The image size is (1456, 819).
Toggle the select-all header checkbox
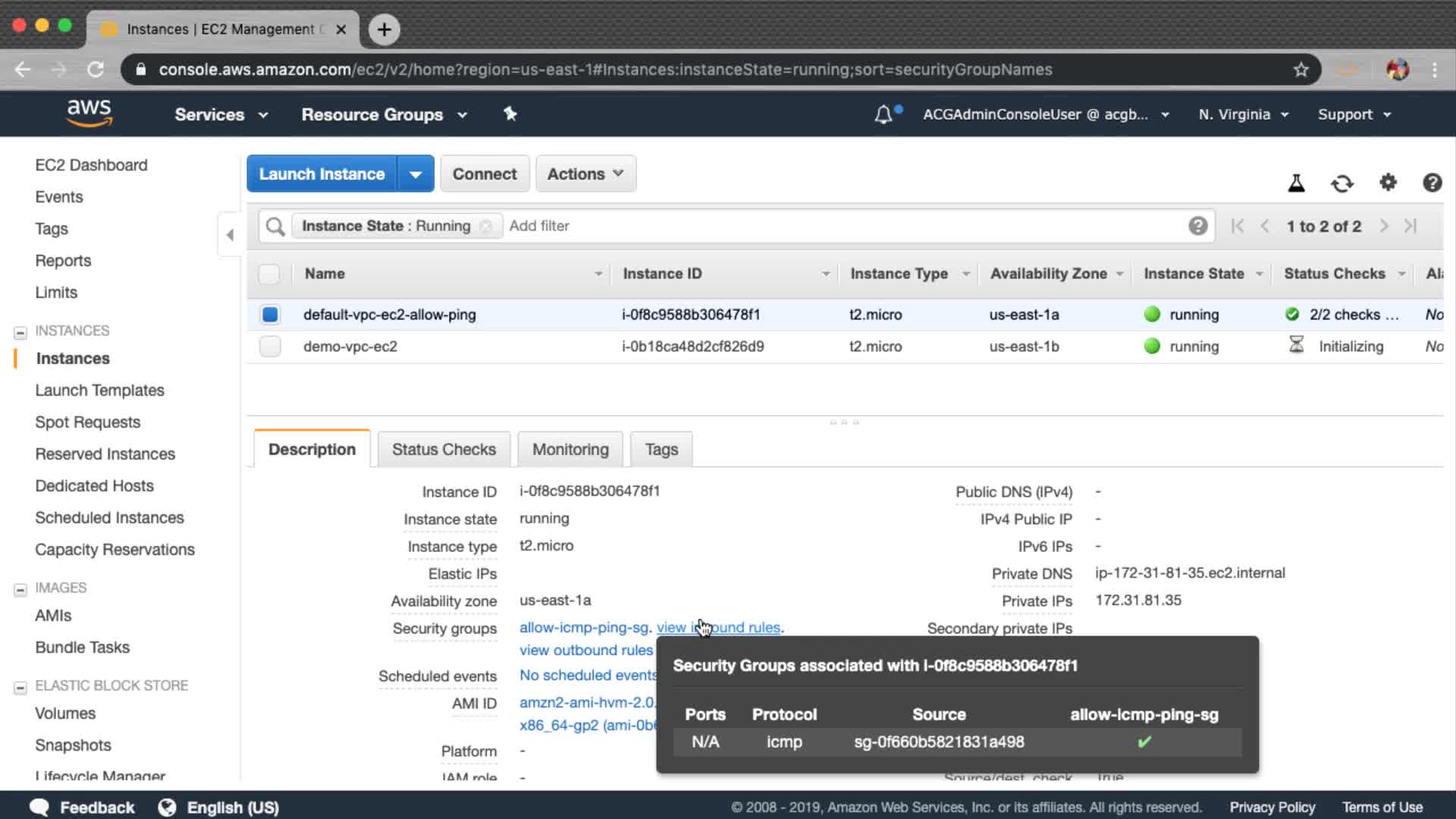click(x=269, y=274)
